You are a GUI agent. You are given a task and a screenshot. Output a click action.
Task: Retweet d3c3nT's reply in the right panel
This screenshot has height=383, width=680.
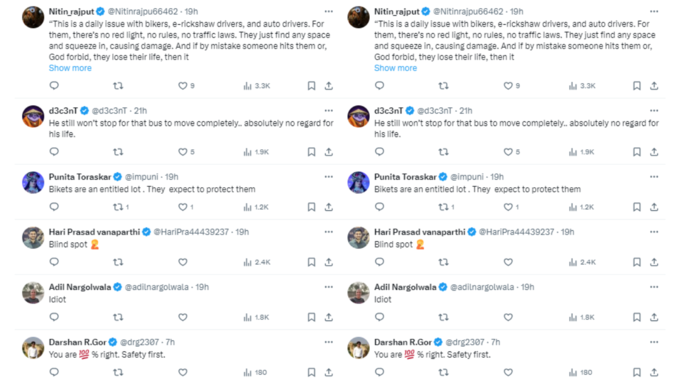pyautogui.click(x=443, y=152)
